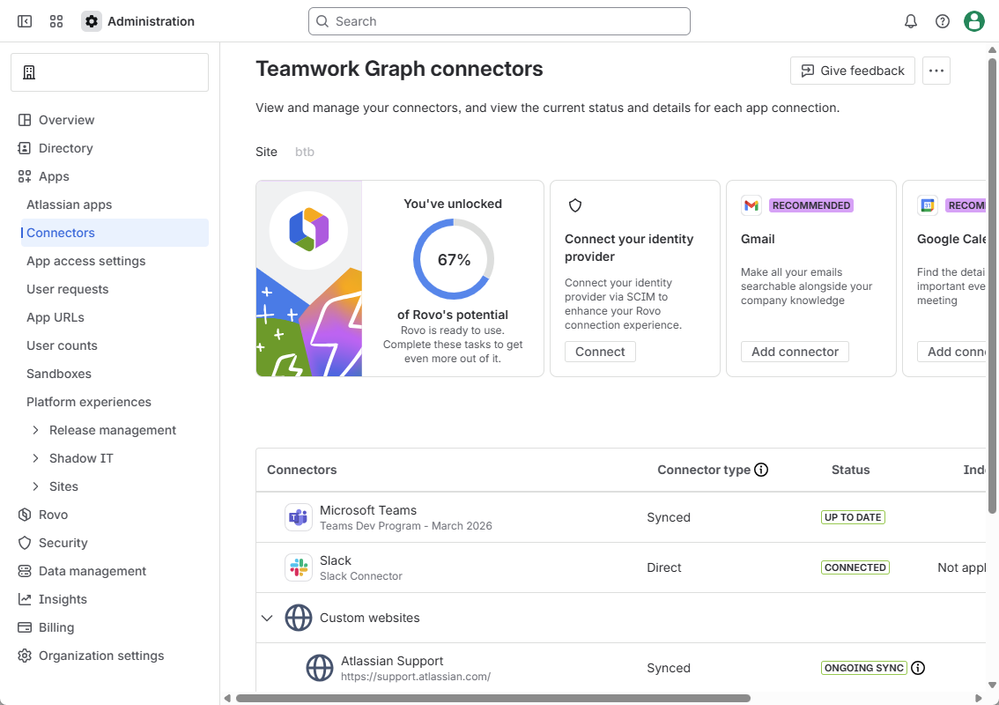Click the Rovo icon in the sidebar
Viewport: 999px width, 705px height.
24,515
